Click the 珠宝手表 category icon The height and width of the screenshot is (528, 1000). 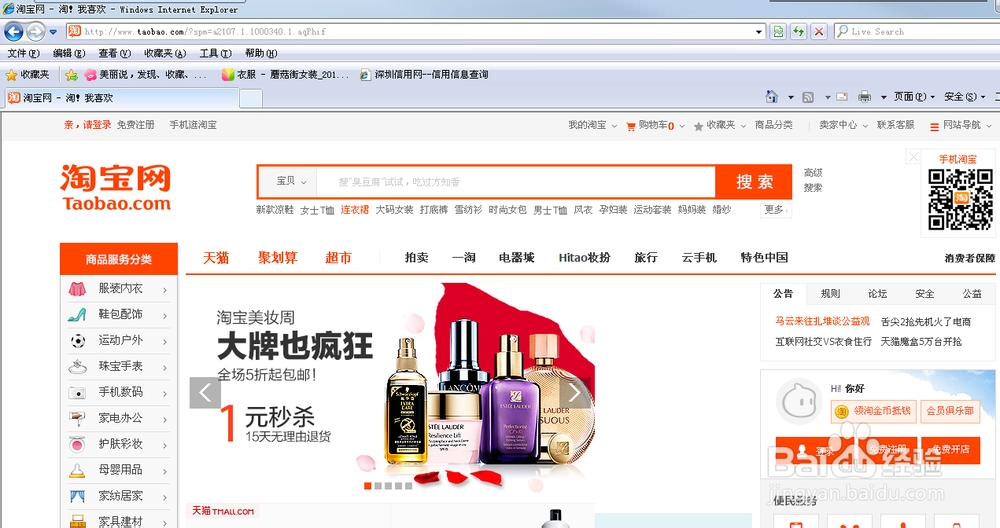coord(77,367)
